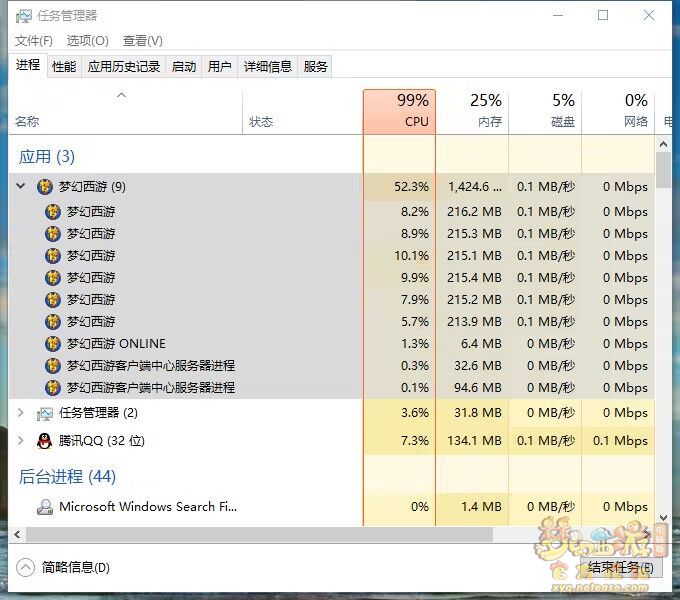680x600 pixels.
Task: Select the 任务管理器 (2) row name
Action: [98, 413]
